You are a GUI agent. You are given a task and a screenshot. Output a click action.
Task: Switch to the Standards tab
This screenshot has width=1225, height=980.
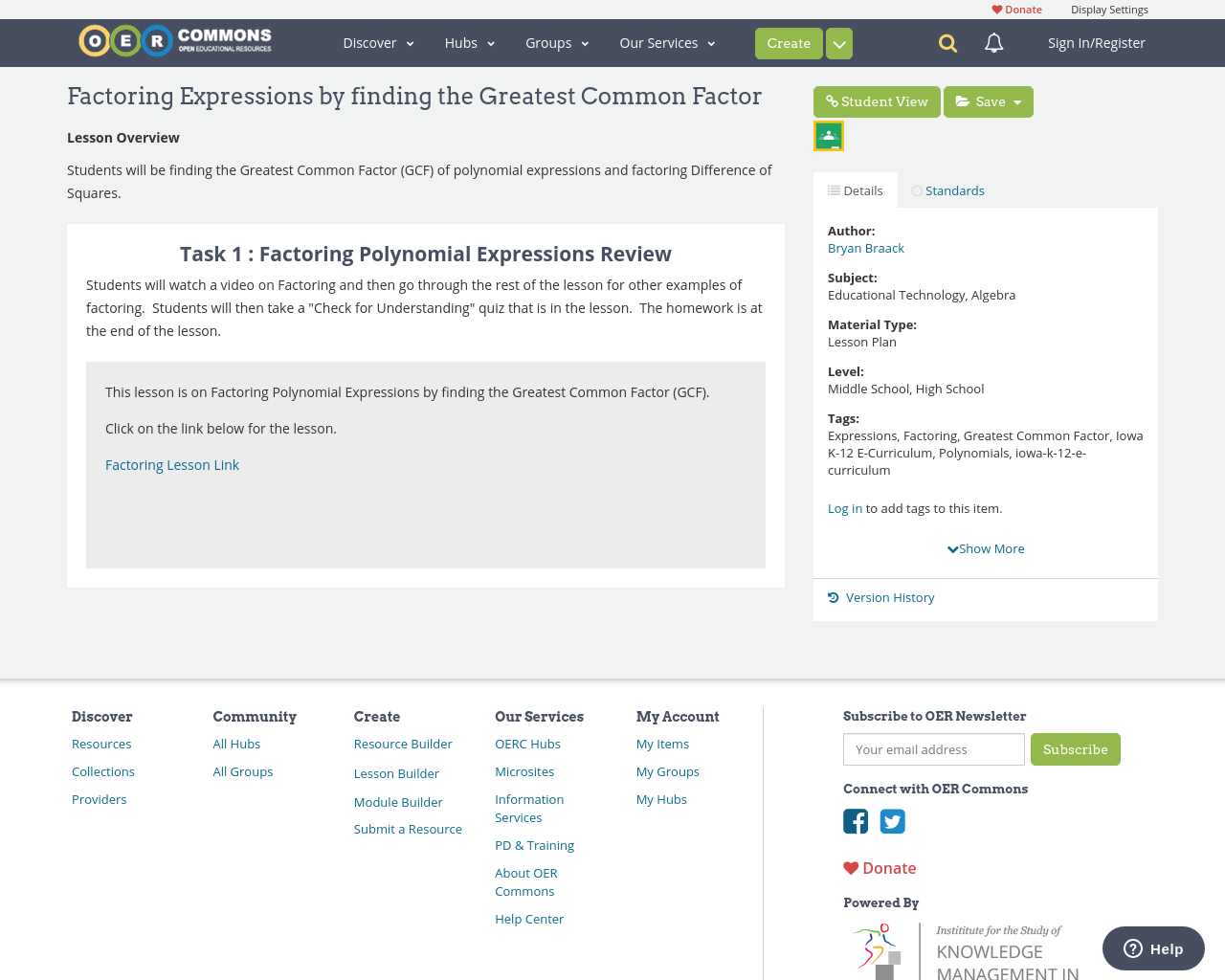pos(948,189)
